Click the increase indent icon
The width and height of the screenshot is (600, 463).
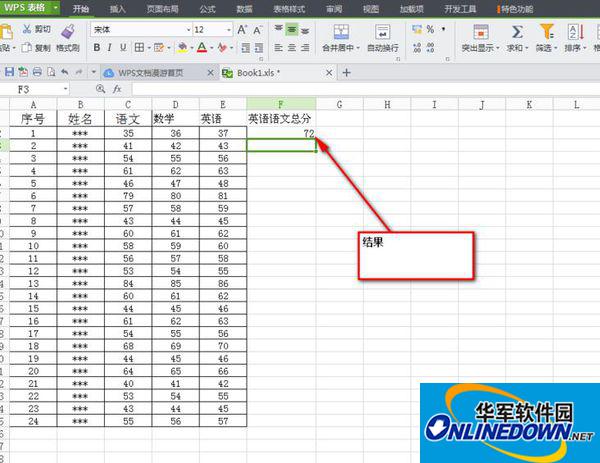(x=259, y=48)
